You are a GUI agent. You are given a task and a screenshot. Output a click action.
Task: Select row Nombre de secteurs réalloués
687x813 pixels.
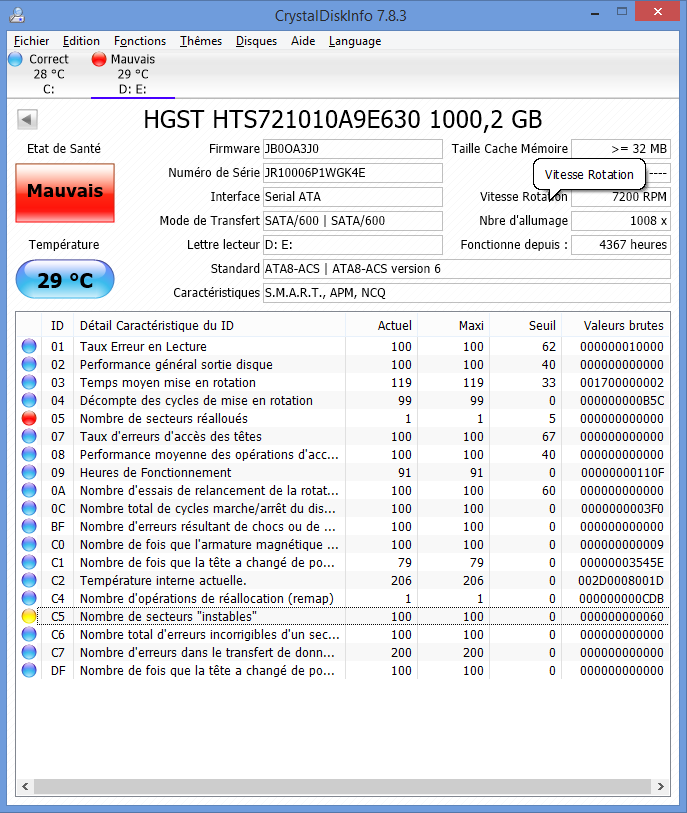[x=343, y=418]
